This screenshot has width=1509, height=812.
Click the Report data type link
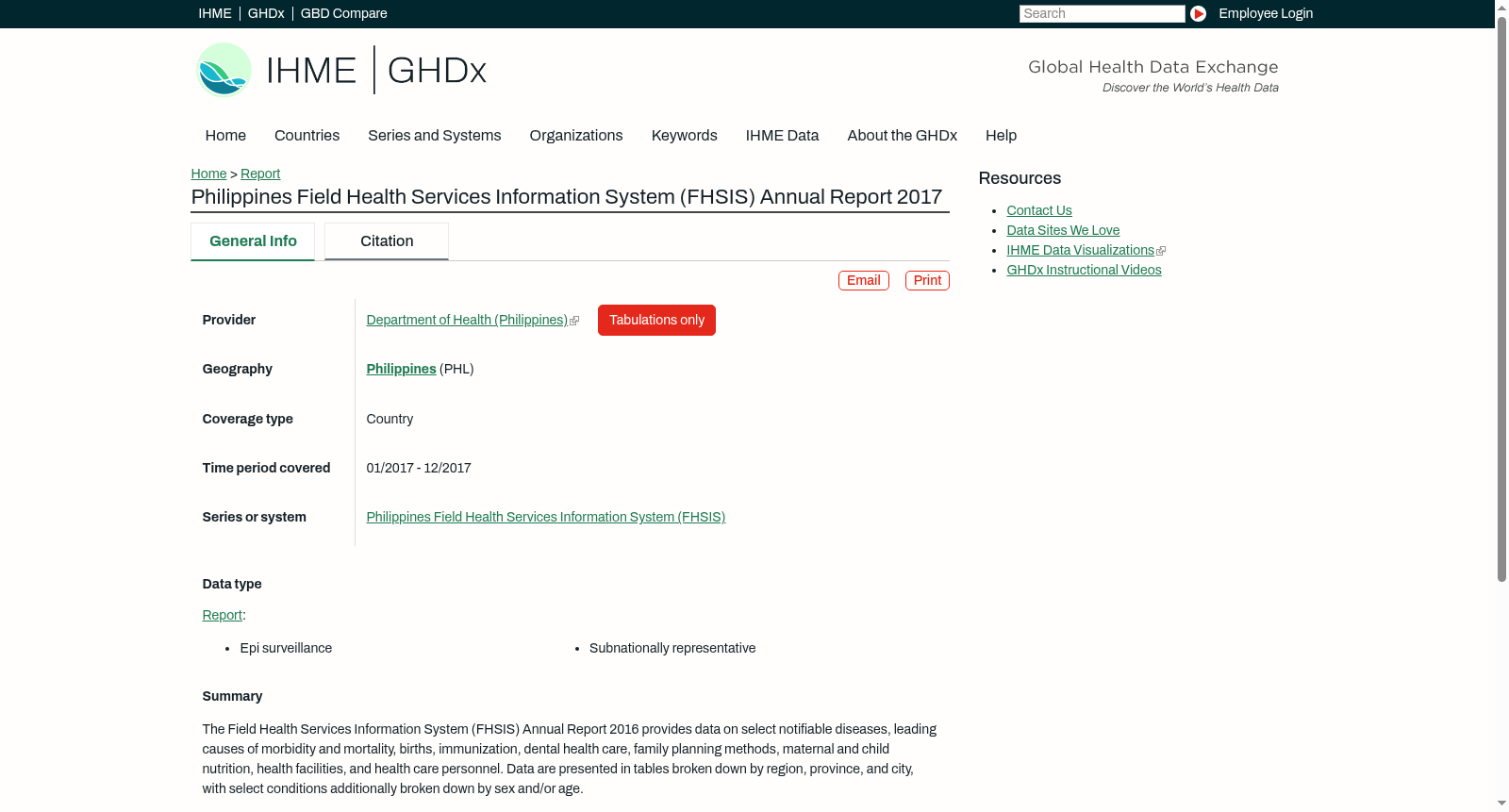[222, 616]
